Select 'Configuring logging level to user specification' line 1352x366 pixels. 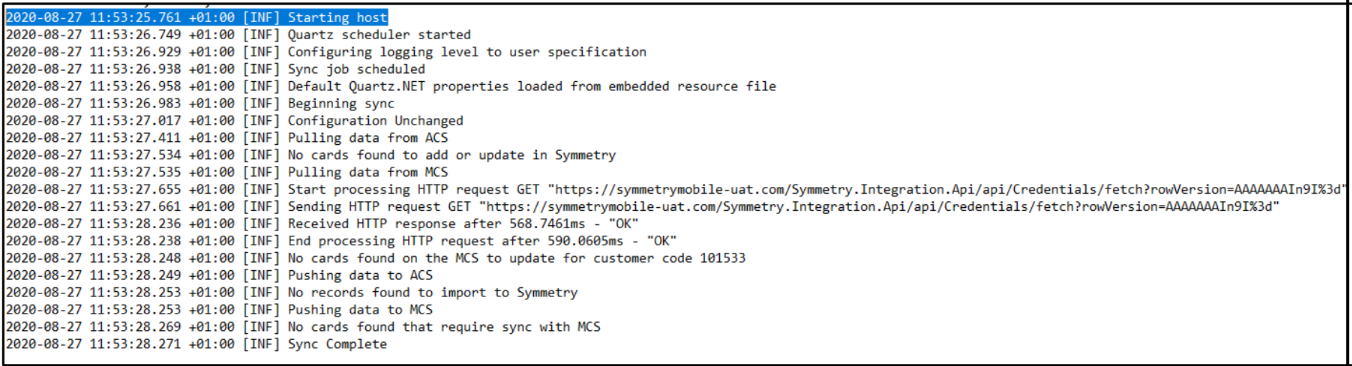click(x=326, y=52)
